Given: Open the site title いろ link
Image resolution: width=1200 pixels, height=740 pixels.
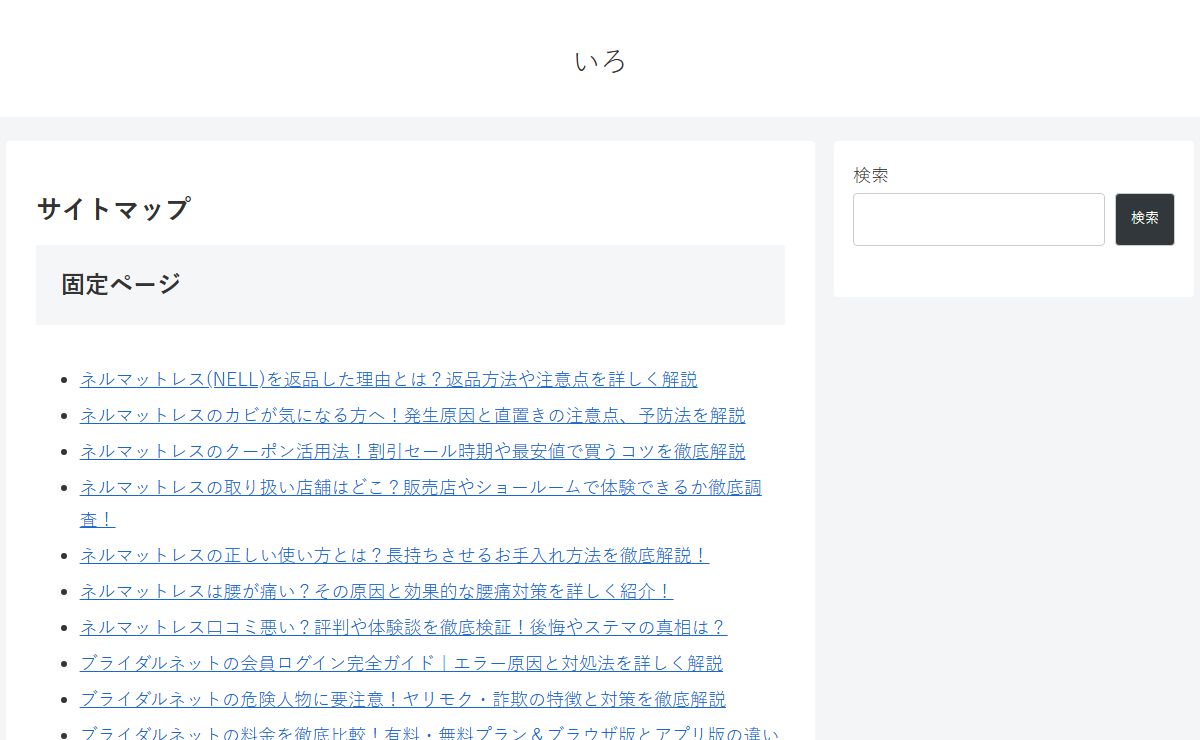Looking at the screenshot, I should click(600, 61).
